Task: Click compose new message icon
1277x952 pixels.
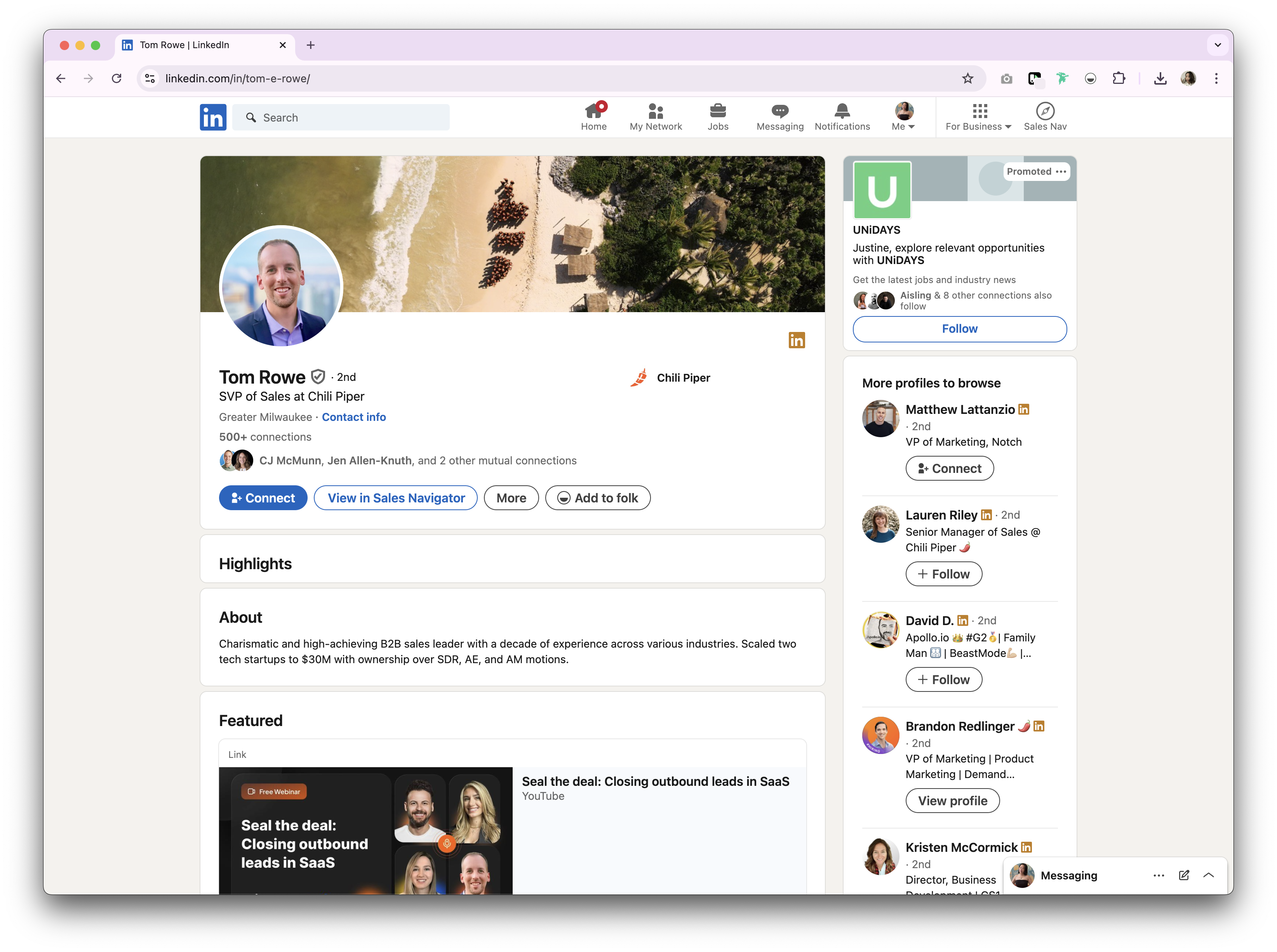Action: [x=1184, y=876]
